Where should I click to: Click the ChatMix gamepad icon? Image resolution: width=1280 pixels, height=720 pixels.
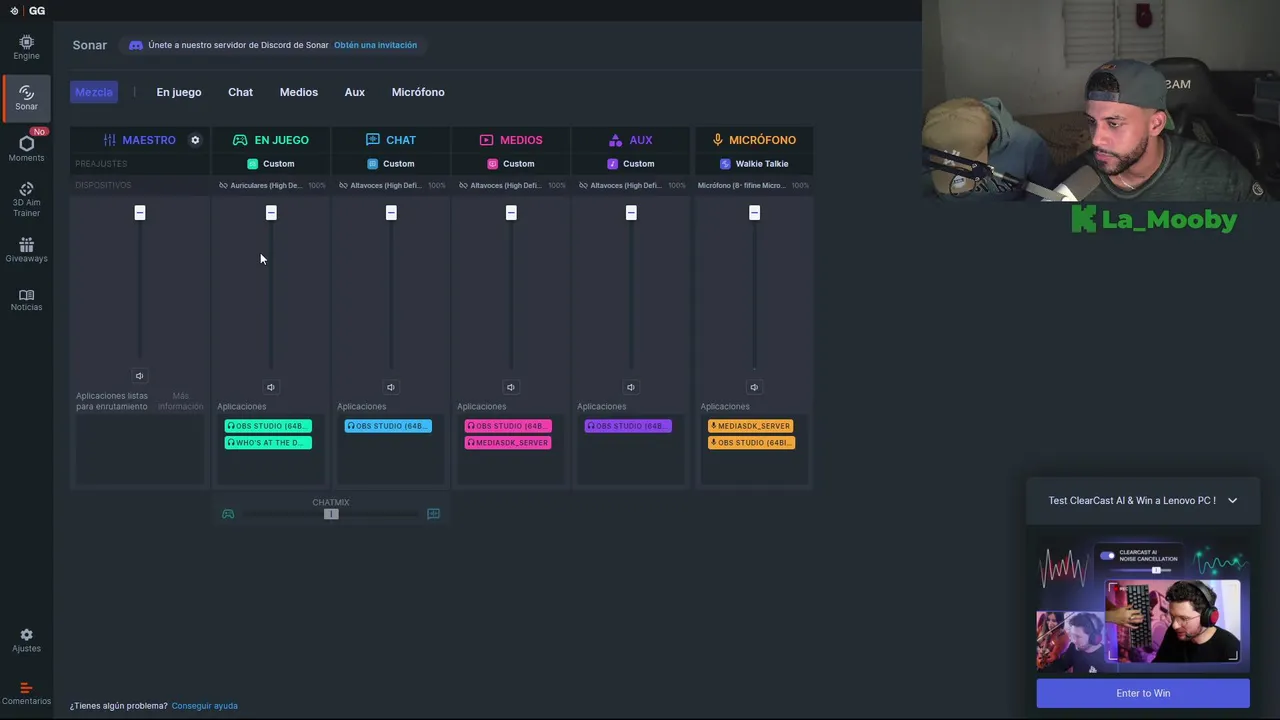click(x=228, y=514)
